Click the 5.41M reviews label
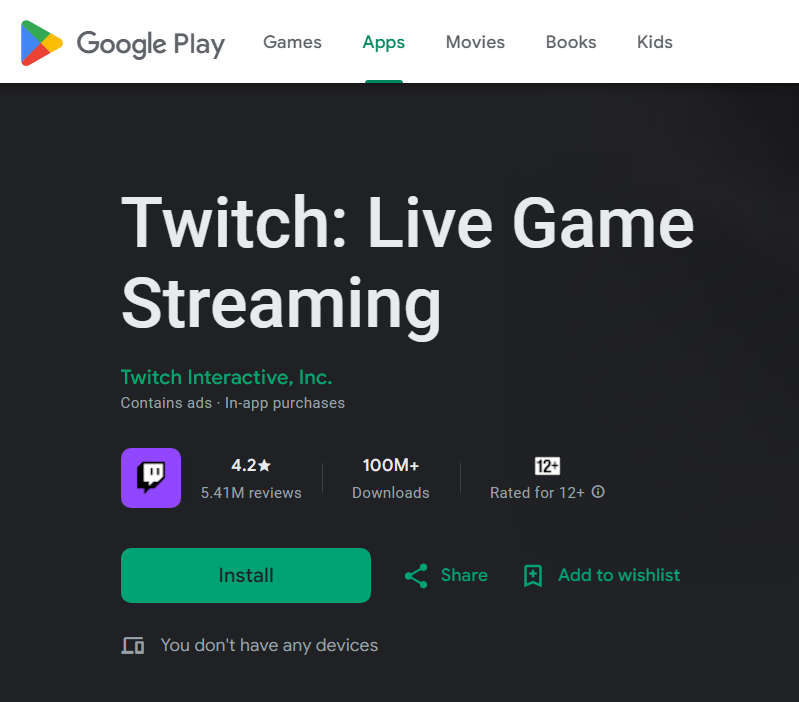This screenshot has height=702, width=799. [251, 493]
